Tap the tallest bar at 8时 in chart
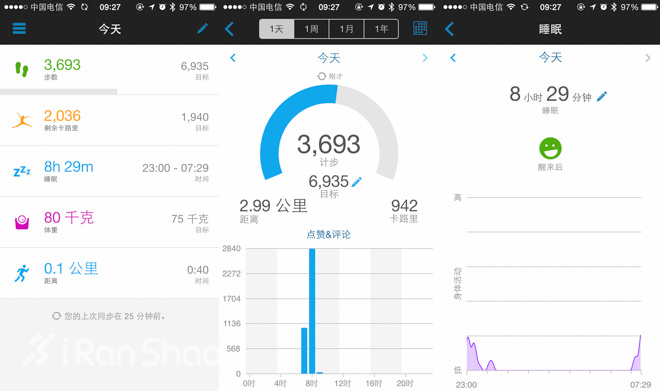Image resolution: width=660 pixels, height=391 pixels. click(312, 311)
